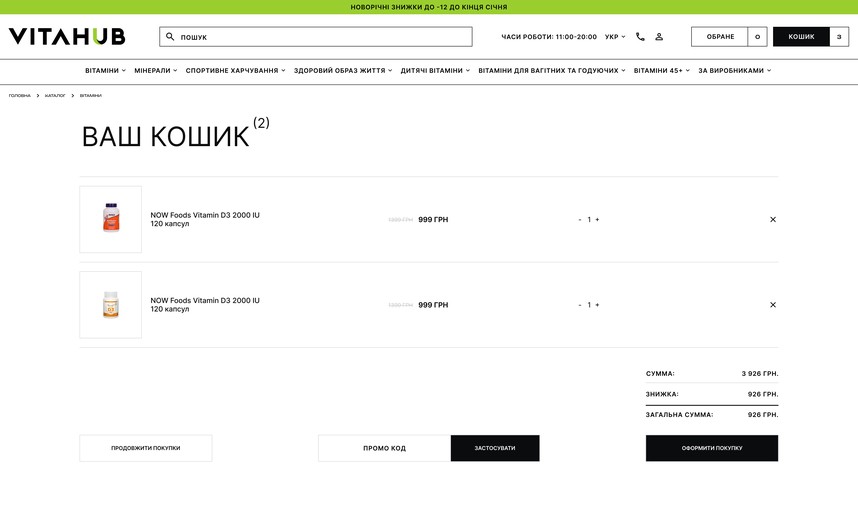Click the search magnifier icon
The height and width of the screenshot is (524, 858).
pyautogui.click(x=170, y=37)
